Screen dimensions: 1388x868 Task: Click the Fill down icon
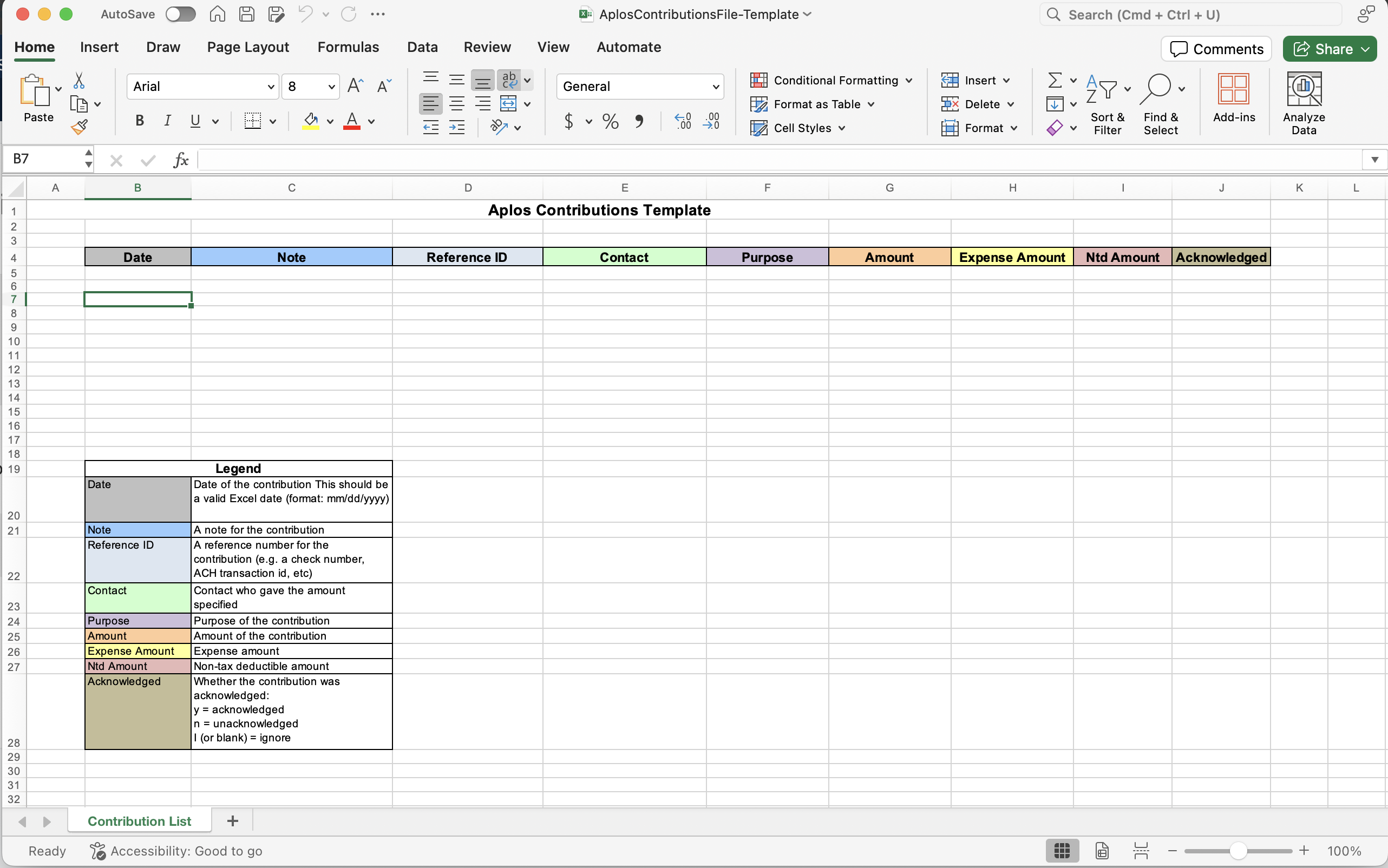click(1055, 104)
